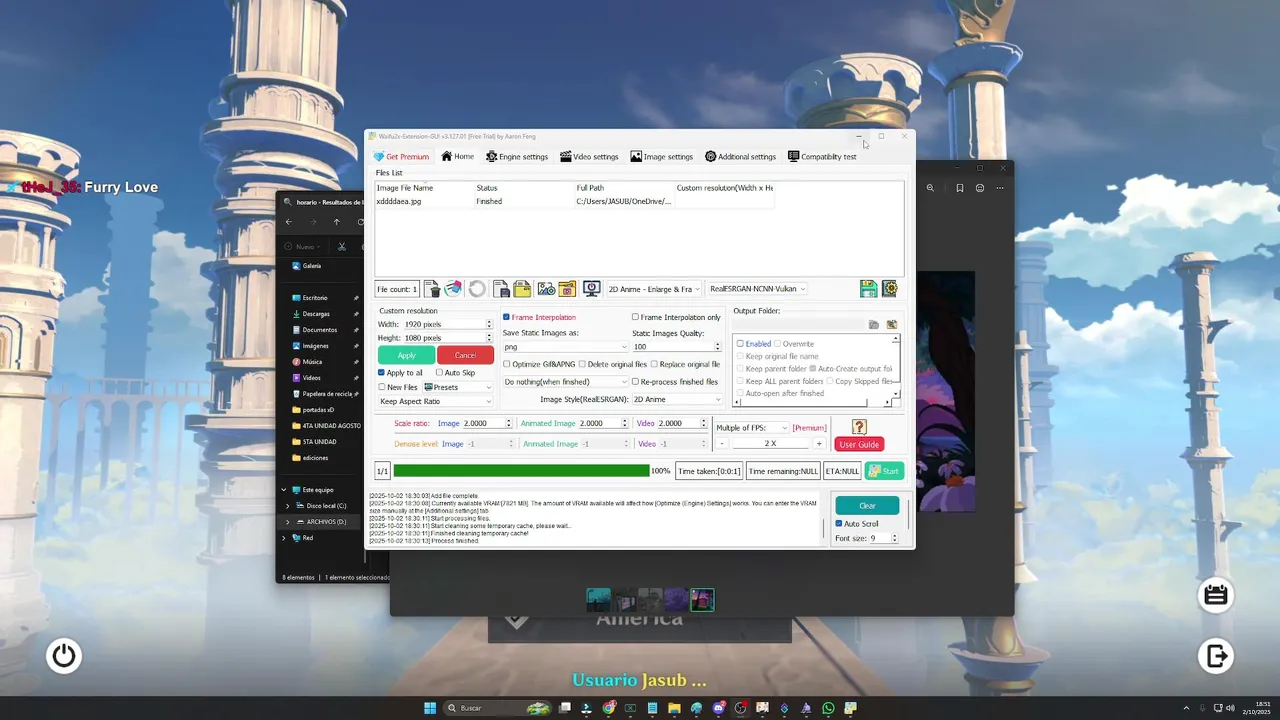Click the question mark help icon above User Guide

pos(859,427)
